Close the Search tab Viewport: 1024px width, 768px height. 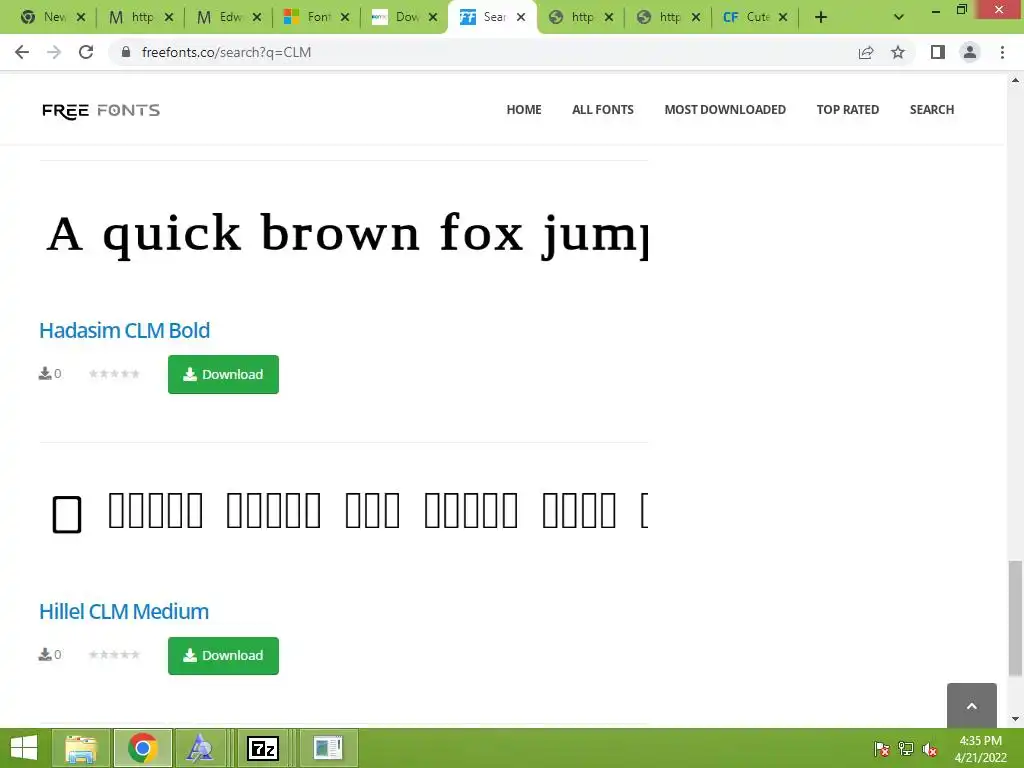pyautogui.click(x=521, y=18)
